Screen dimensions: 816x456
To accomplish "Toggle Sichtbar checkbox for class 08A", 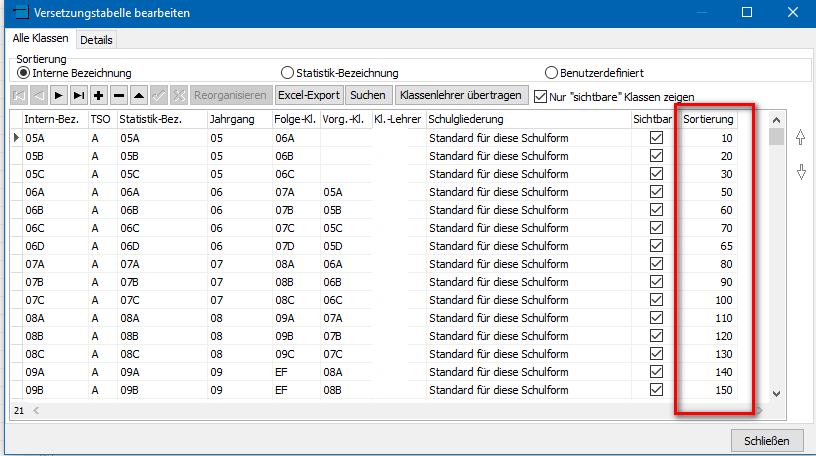I will coord(656,318).
